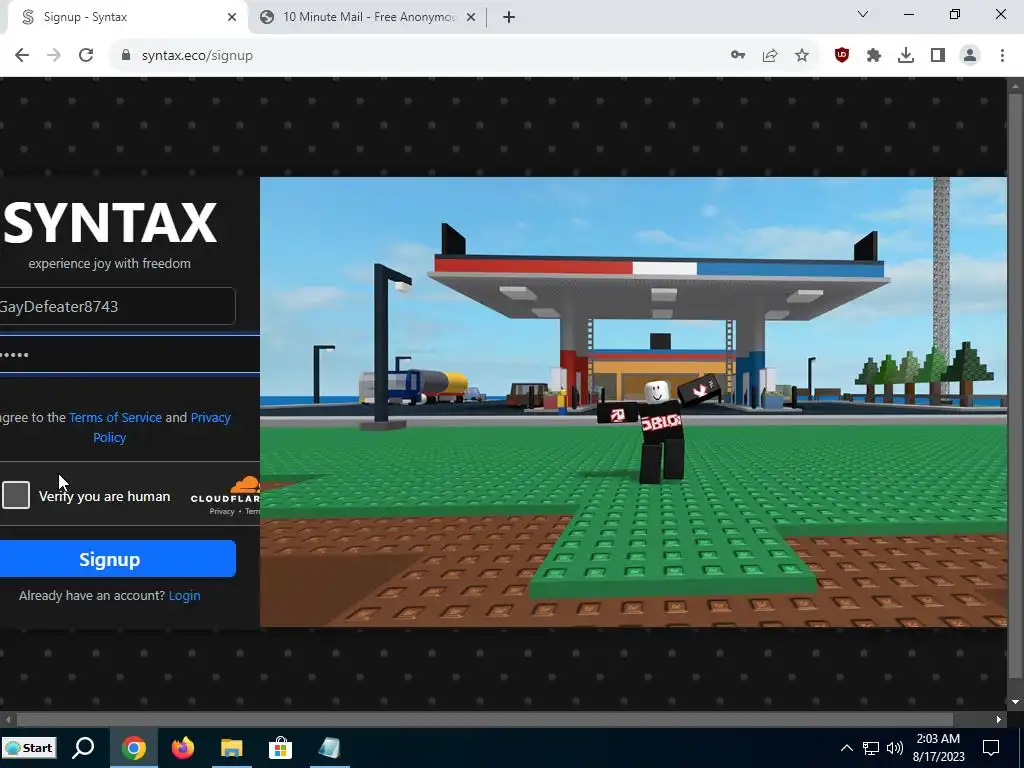
Task: Click the horizontal scrollbar right arrow
Action: pos(999,720)
